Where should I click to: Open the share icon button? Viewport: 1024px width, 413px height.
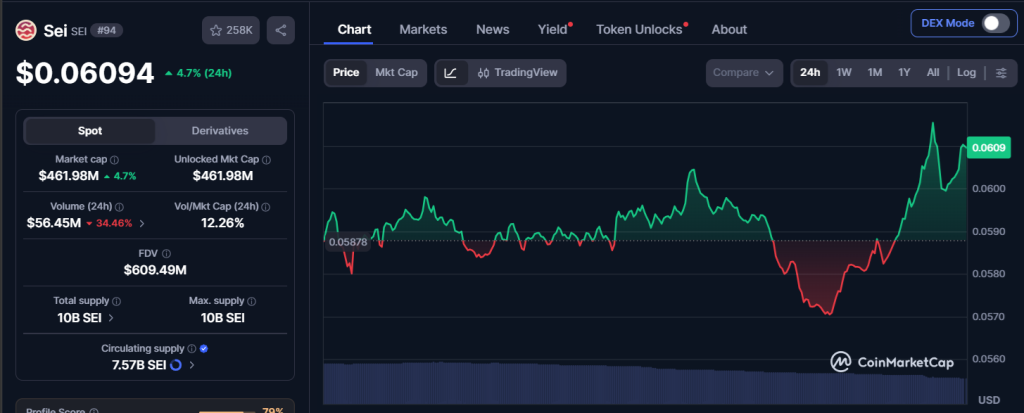pyautogui.click(x=281, y=30)
